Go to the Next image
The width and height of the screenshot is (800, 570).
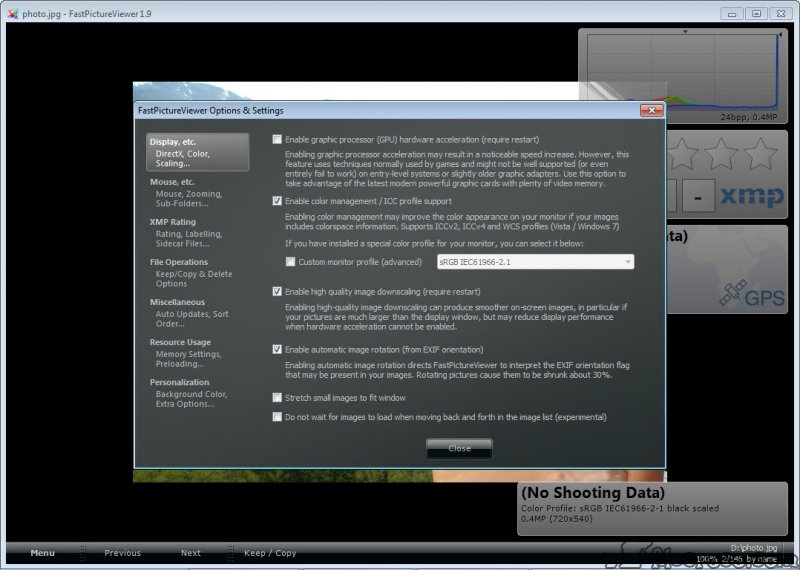click(x=190, y=553)
